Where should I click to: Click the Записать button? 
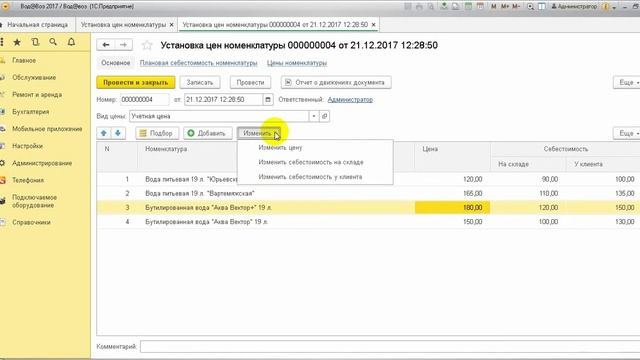point(200,82)
